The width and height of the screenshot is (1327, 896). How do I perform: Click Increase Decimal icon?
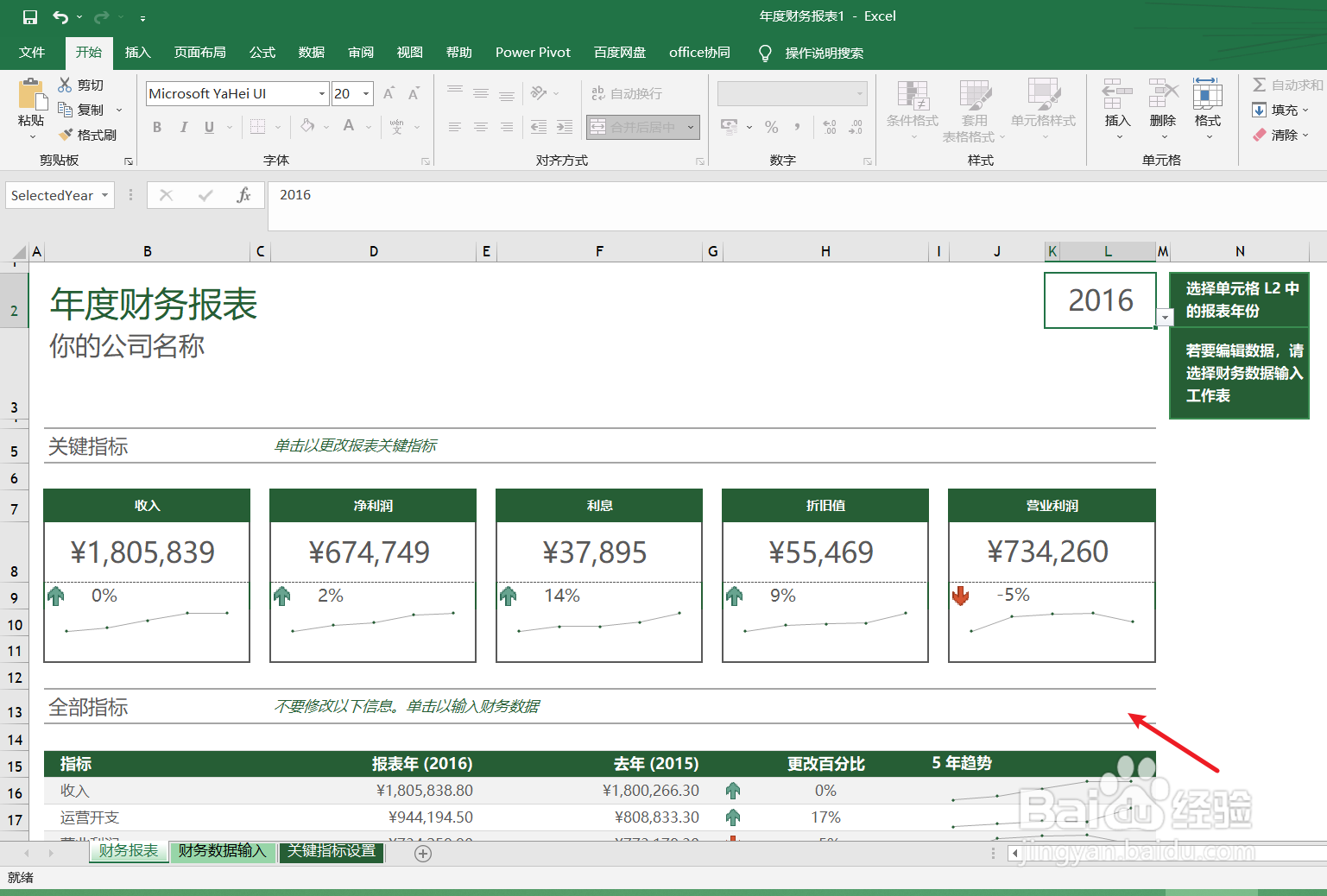coord(829,127)
